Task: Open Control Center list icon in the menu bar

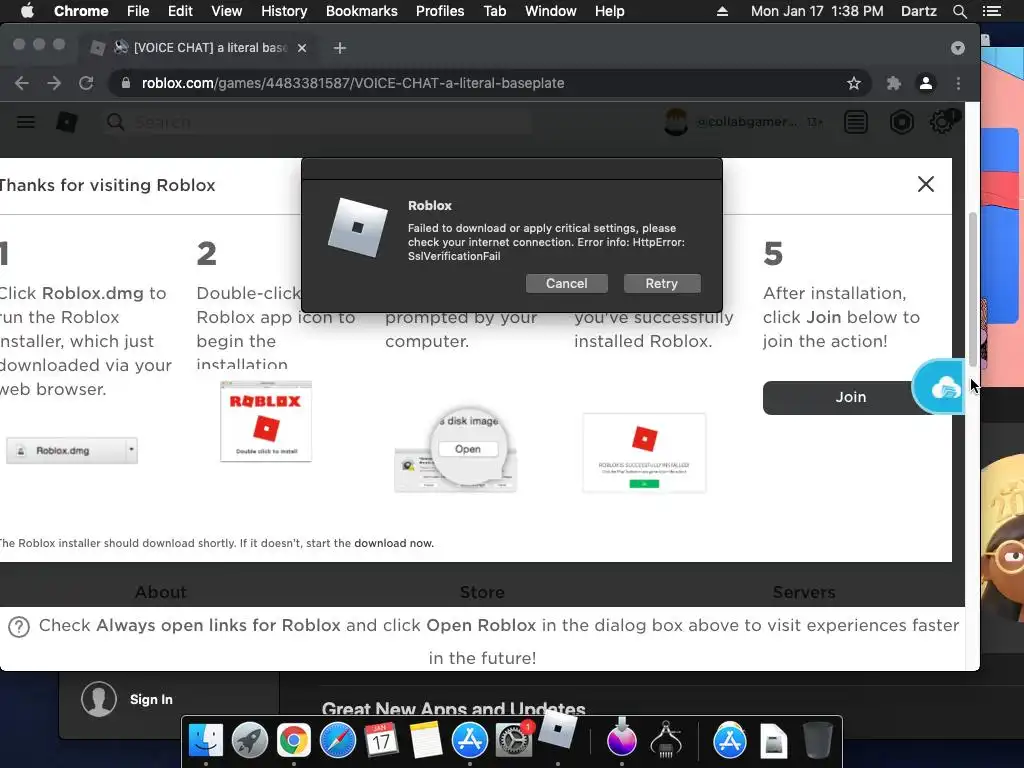Action: pyautogui.click(x=991, y=11)
